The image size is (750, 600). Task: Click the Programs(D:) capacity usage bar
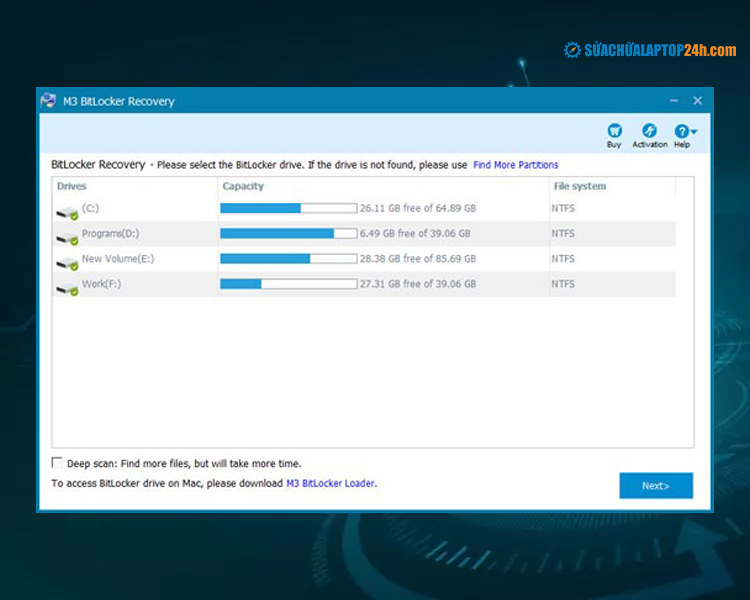click(288, 233)
